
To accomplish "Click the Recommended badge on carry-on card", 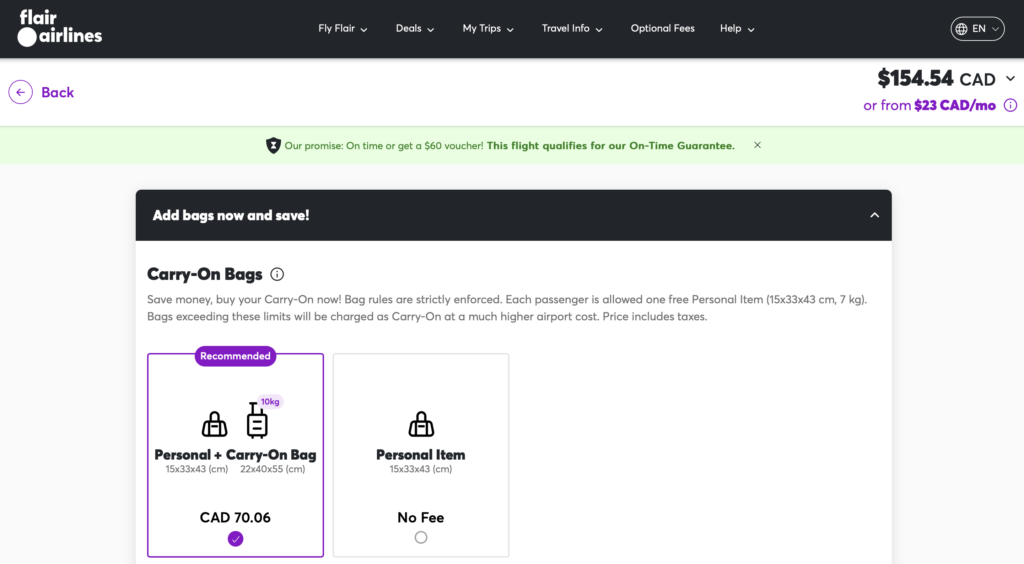I will pyautogui.click(x=235, y=356).
